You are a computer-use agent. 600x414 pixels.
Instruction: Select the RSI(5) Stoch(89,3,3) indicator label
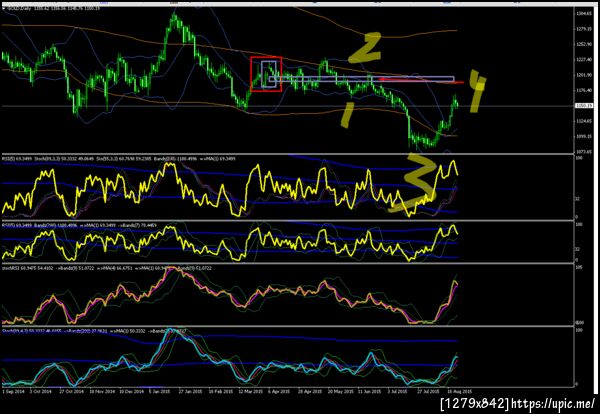pos(118,158)
